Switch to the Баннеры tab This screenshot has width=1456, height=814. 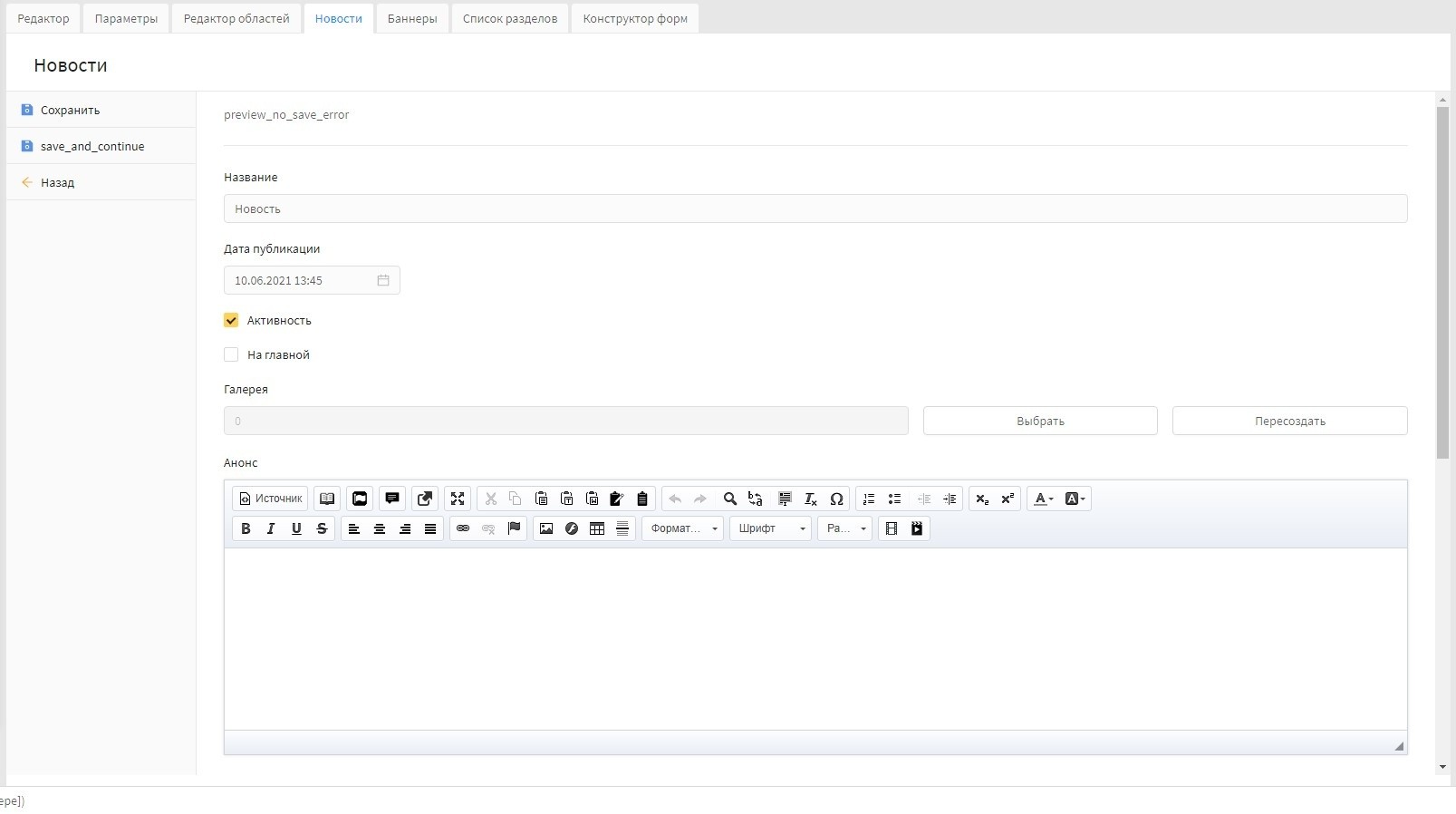point(412,18)
